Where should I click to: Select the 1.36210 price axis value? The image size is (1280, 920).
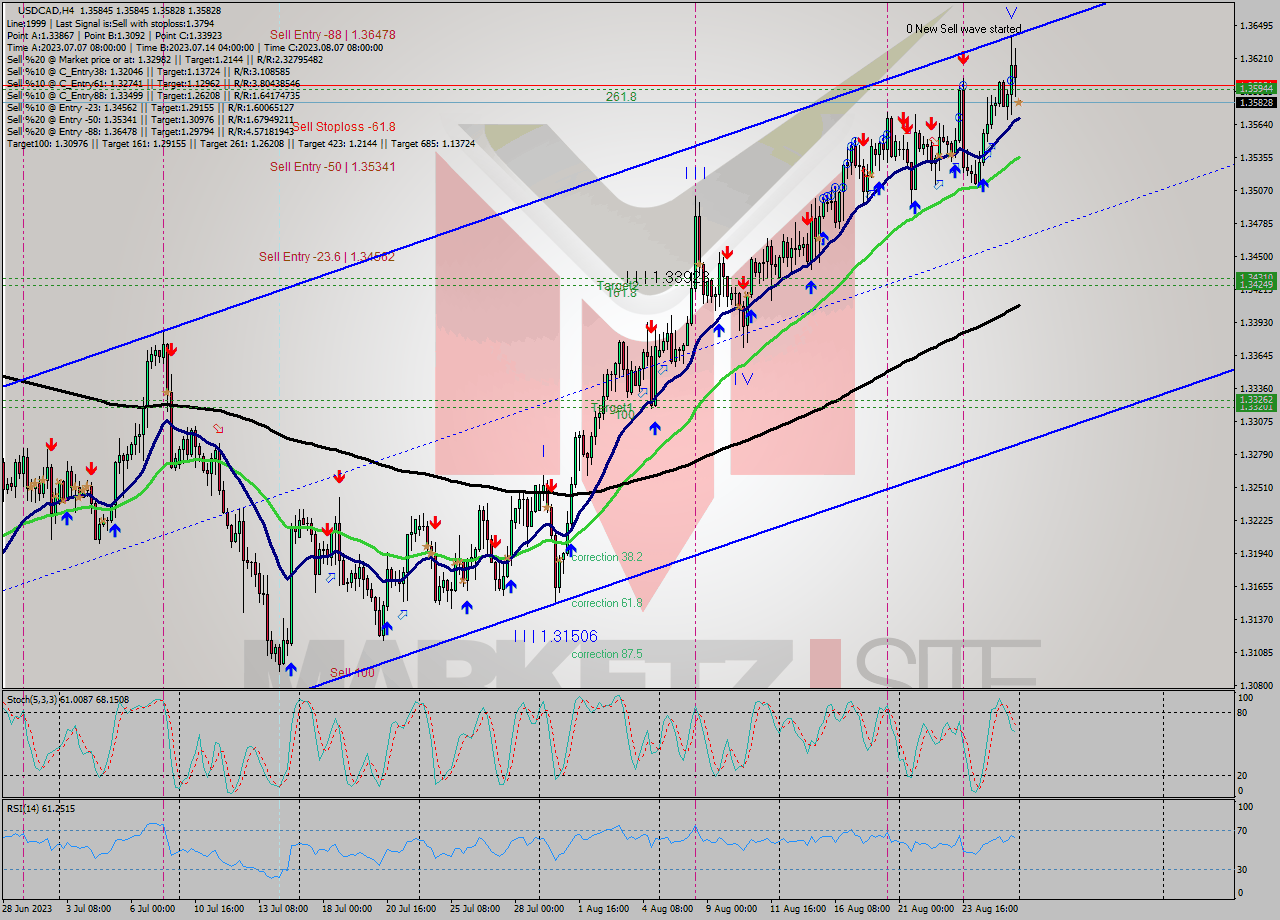(x=1256, y=59)
